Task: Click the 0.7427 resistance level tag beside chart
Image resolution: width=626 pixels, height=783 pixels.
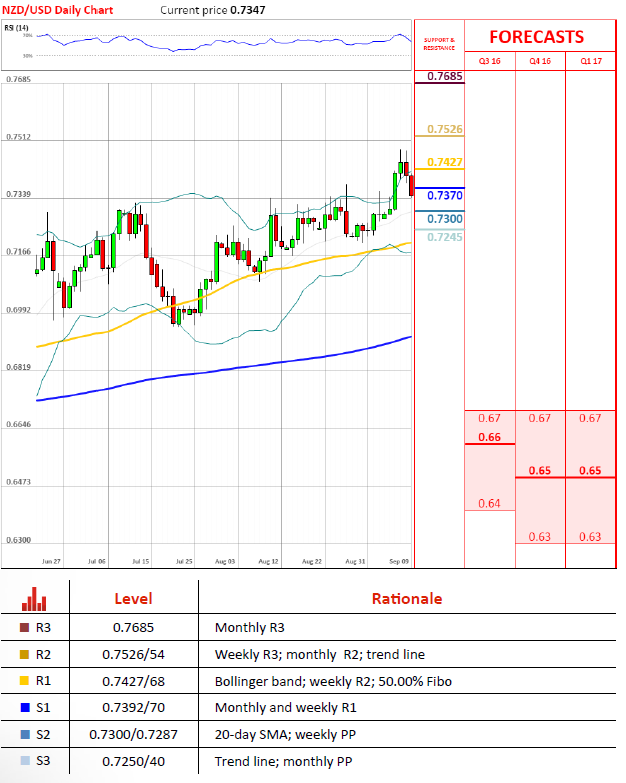Action: click(x=444, y=162)
